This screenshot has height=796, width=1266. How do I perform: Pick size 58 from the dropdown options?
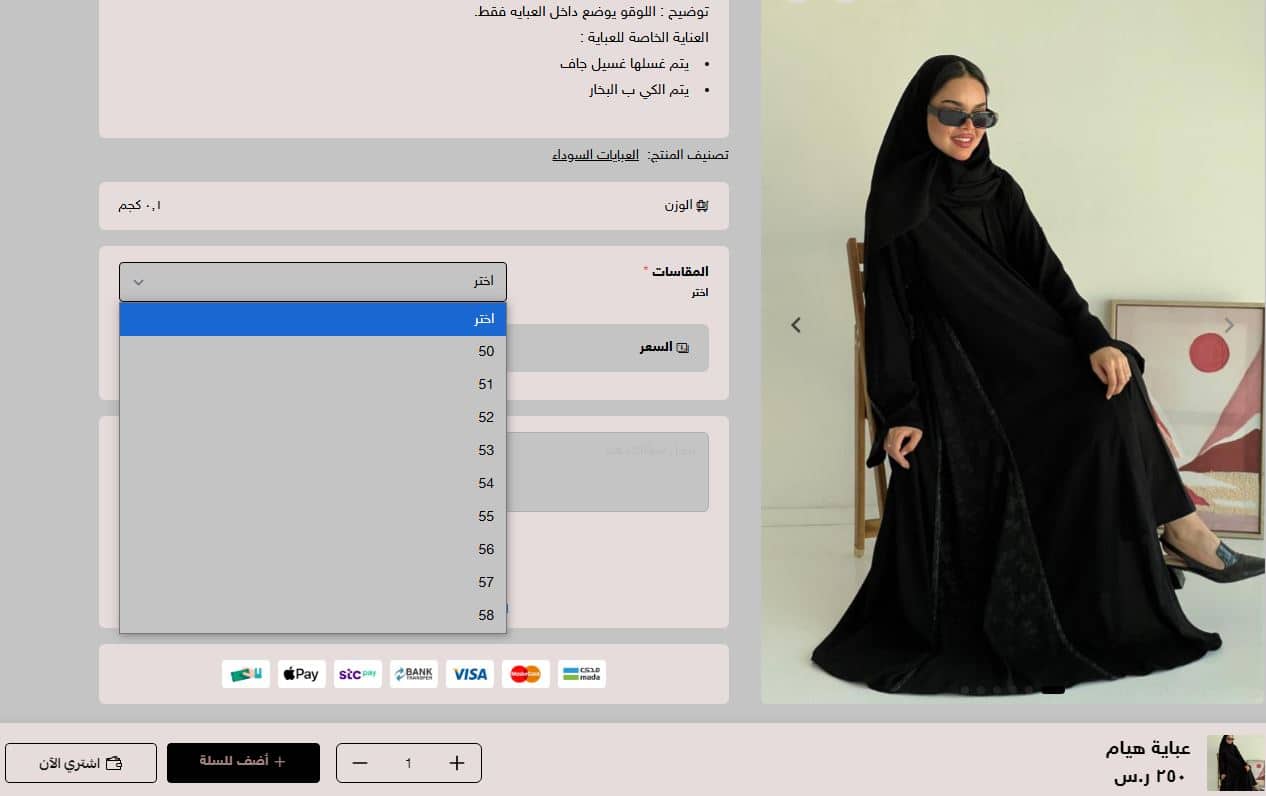313,615
